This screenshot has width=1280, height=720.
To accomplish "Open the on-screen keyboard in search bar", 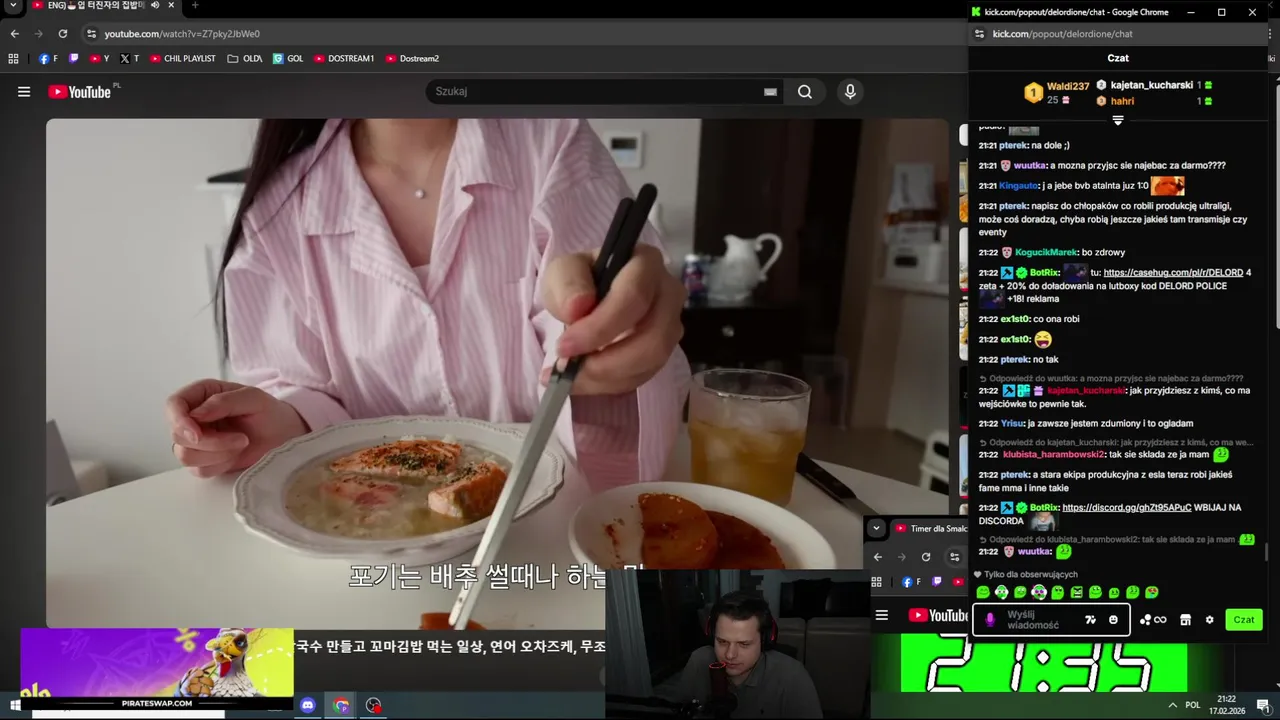I will 770,92.
